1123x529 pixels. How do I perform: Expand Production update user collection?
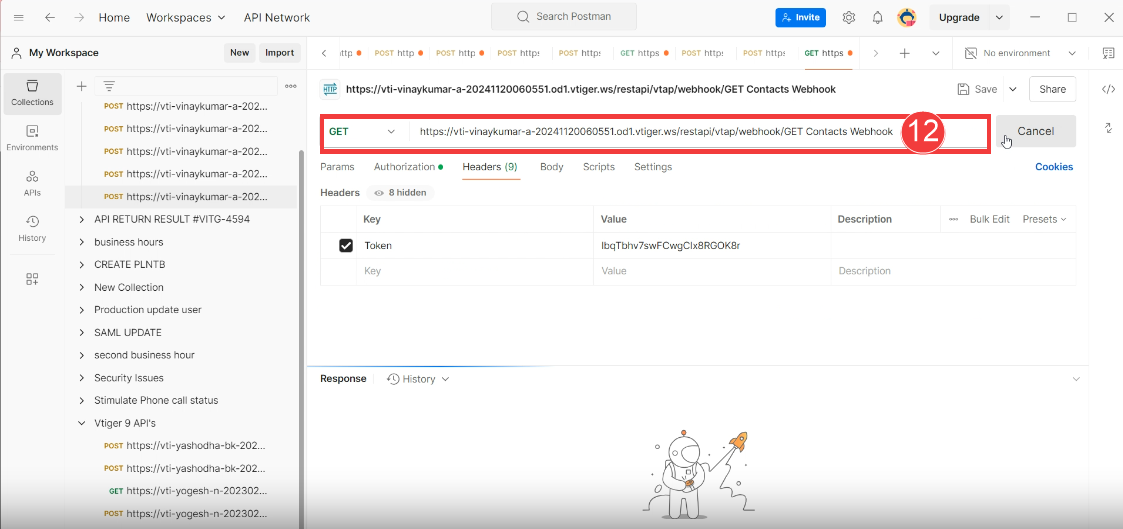(x=82, y=310)
